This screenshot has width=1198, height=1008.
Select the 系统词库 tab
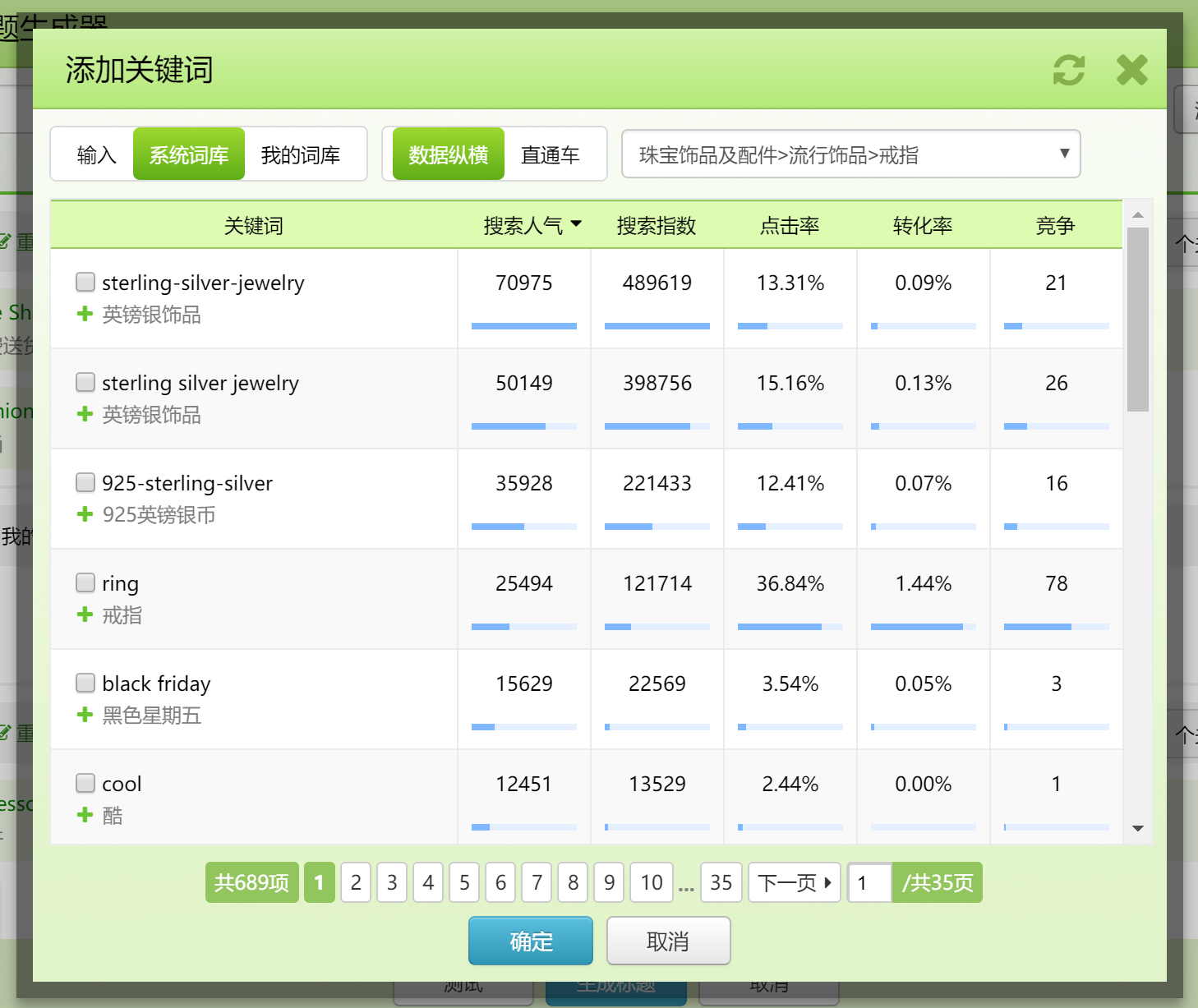pyautogui.click(x=189, y=154)
